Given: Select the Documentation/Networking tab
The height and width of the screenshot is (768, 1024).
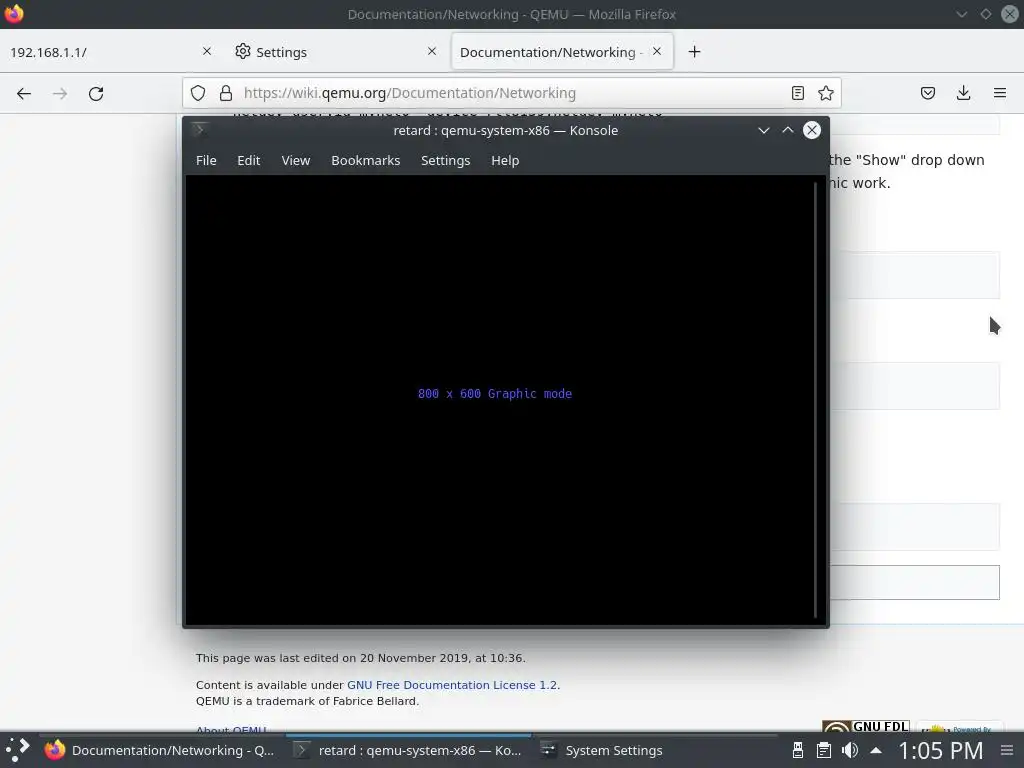Looking at the screenshot, I should (562, 52).
